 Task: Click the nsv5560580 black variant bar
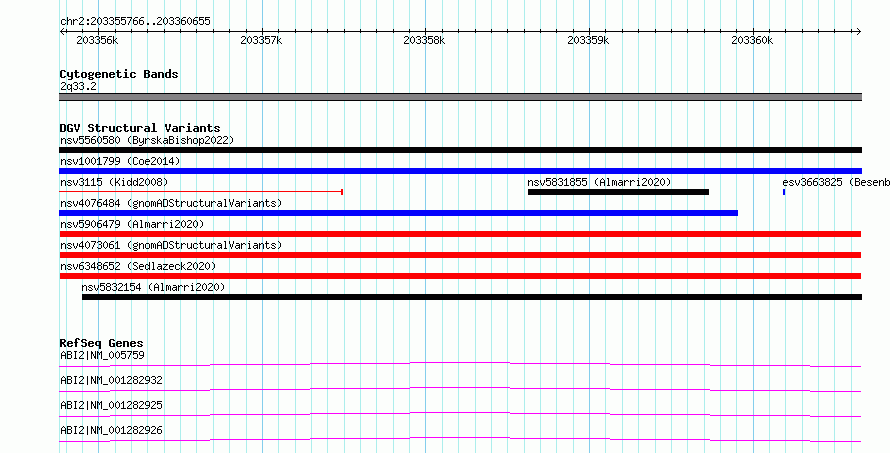point(460,150)
